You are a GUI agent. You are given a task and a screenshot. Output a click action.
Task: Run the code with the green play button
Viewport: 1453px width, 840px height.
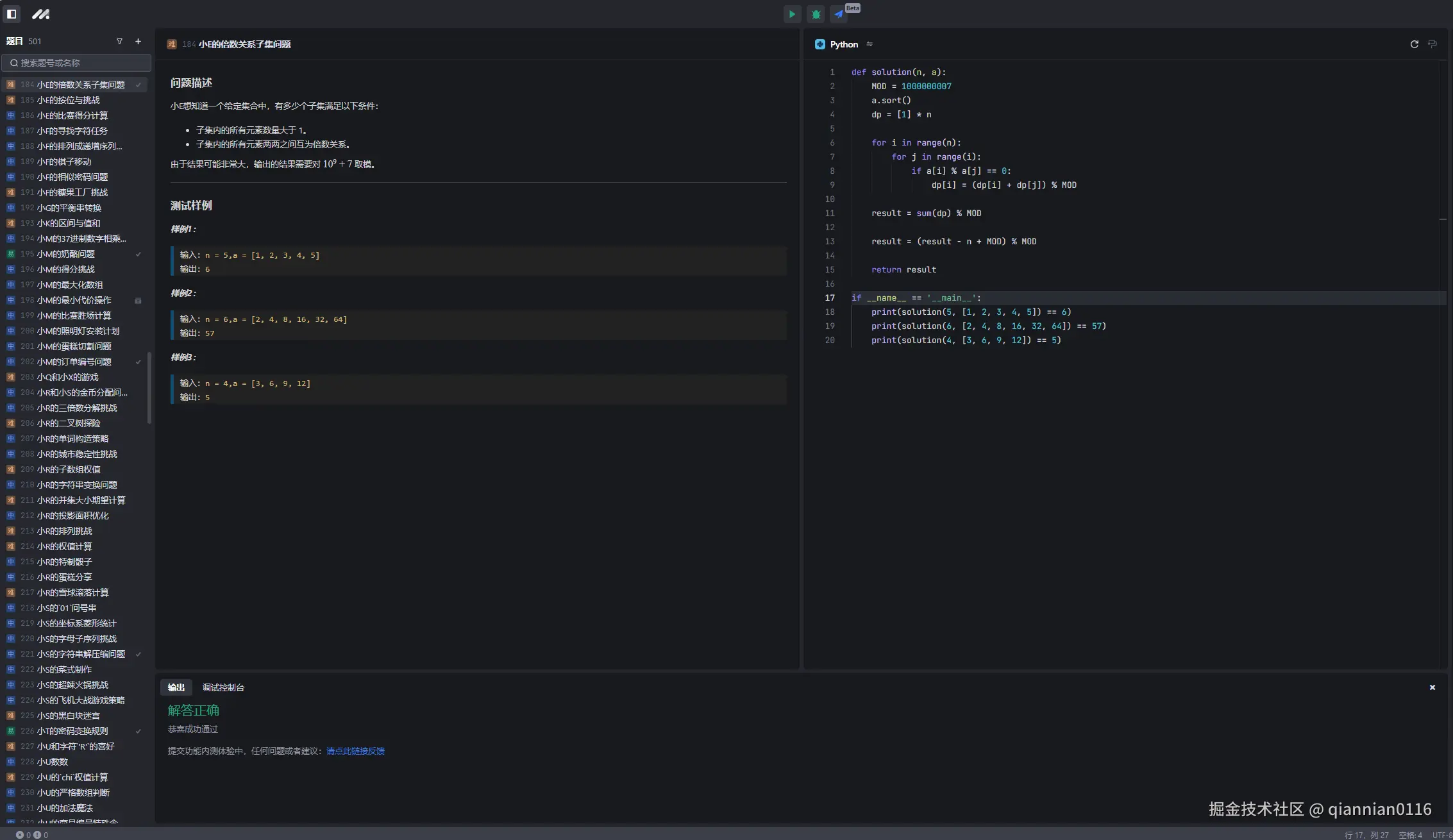(792, 14)
